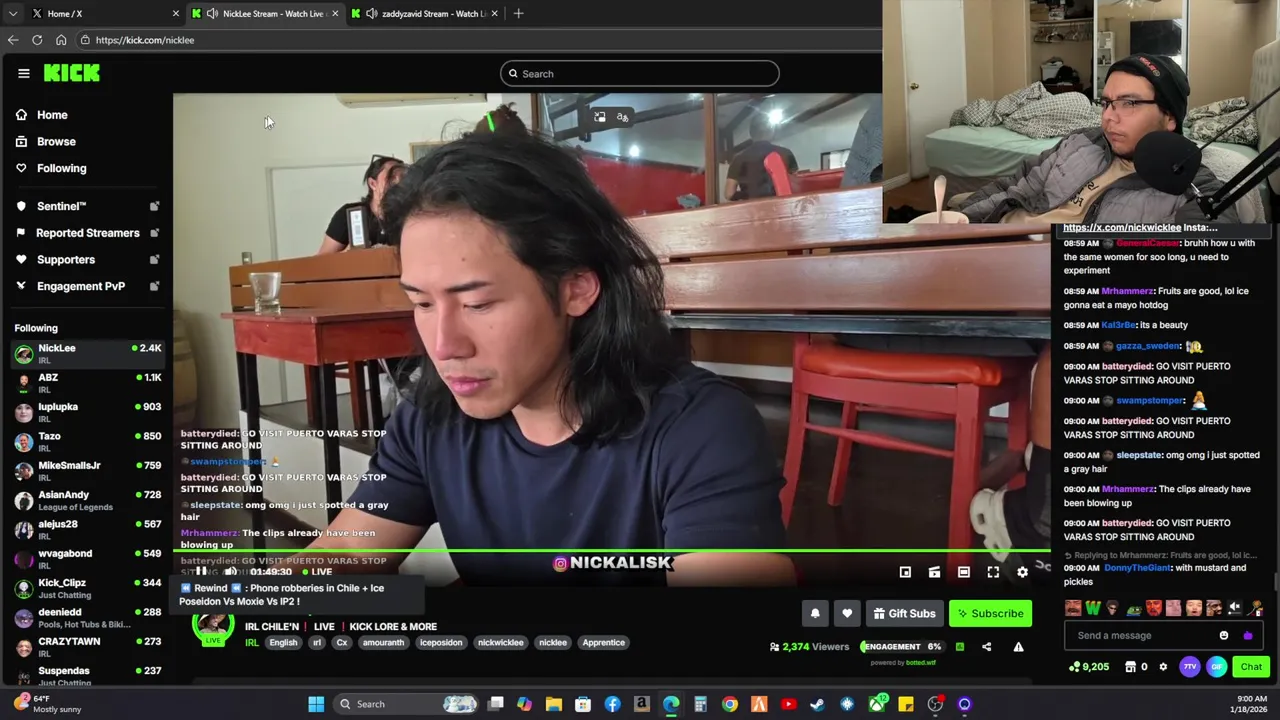
Task: Open the GIF picker button
Action: click(1217, 667)
